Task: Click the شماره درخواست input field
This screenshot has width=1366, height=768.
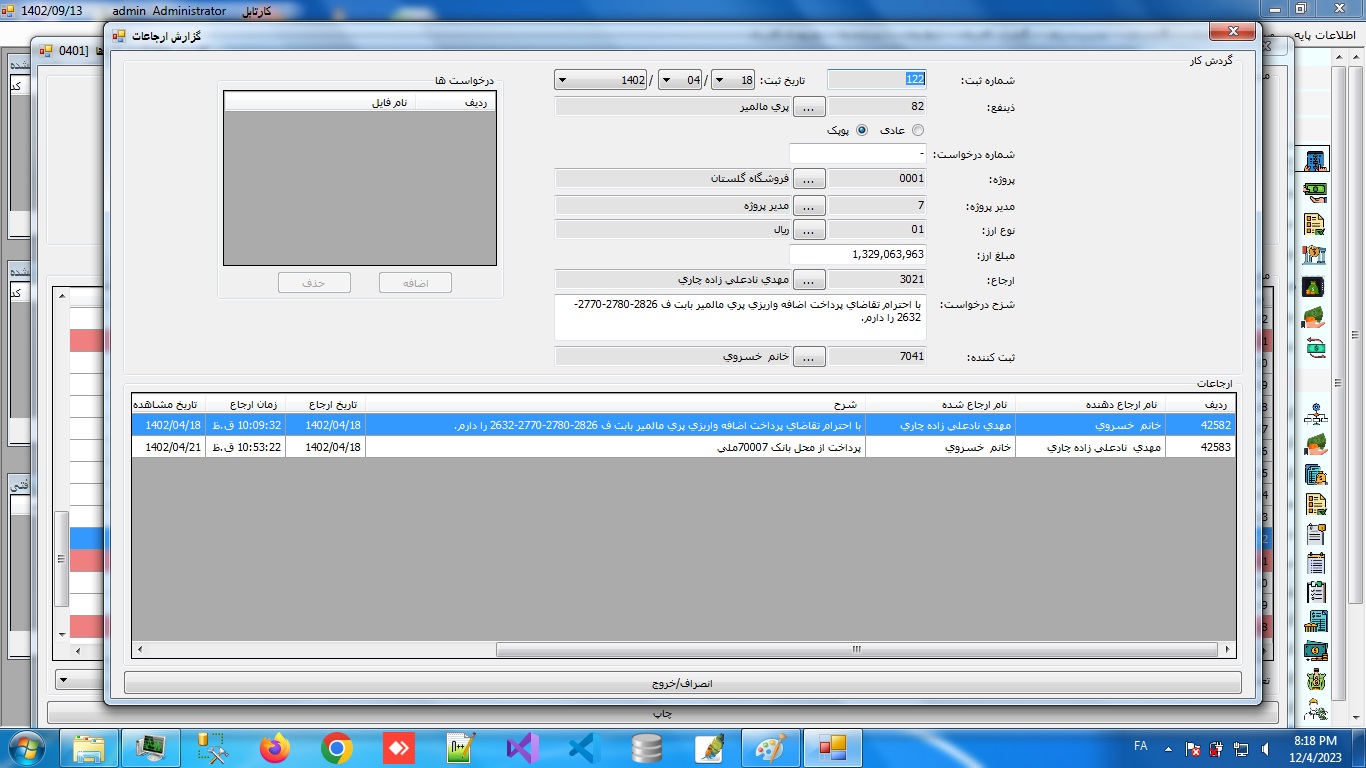Action: point(857,155)
